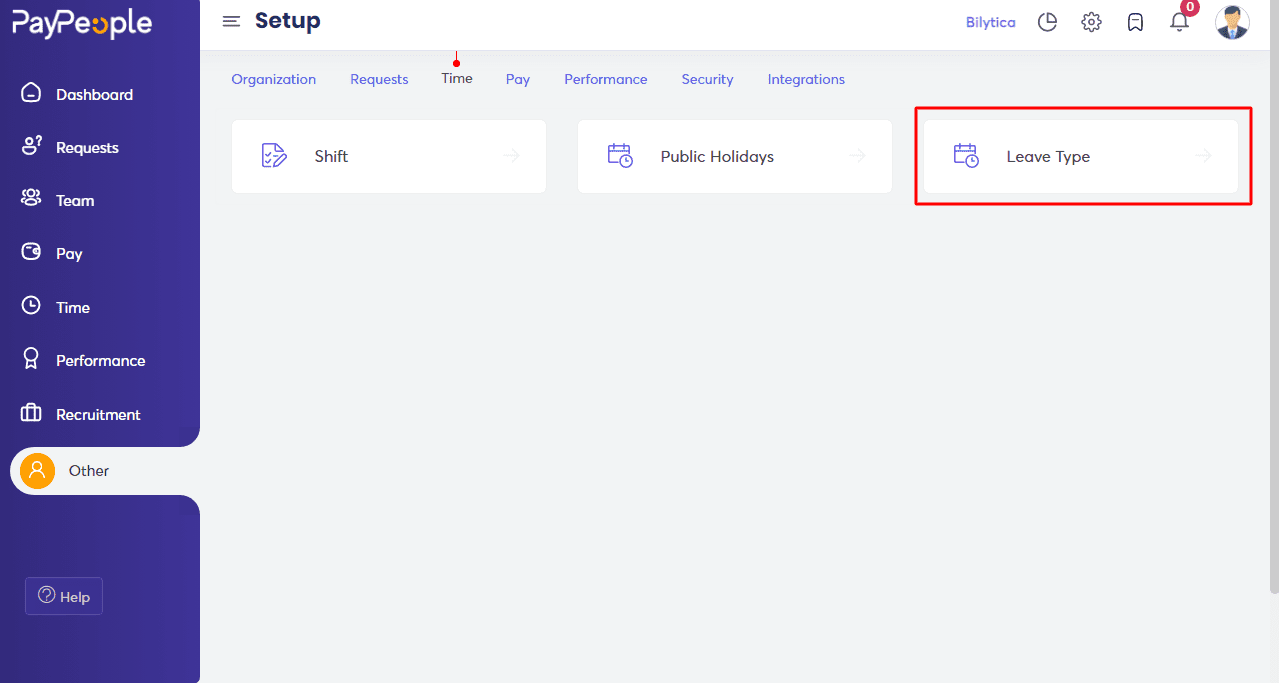Click the arrow on Leave Type card
The image size is (1279, 683).
point(1204,156)
